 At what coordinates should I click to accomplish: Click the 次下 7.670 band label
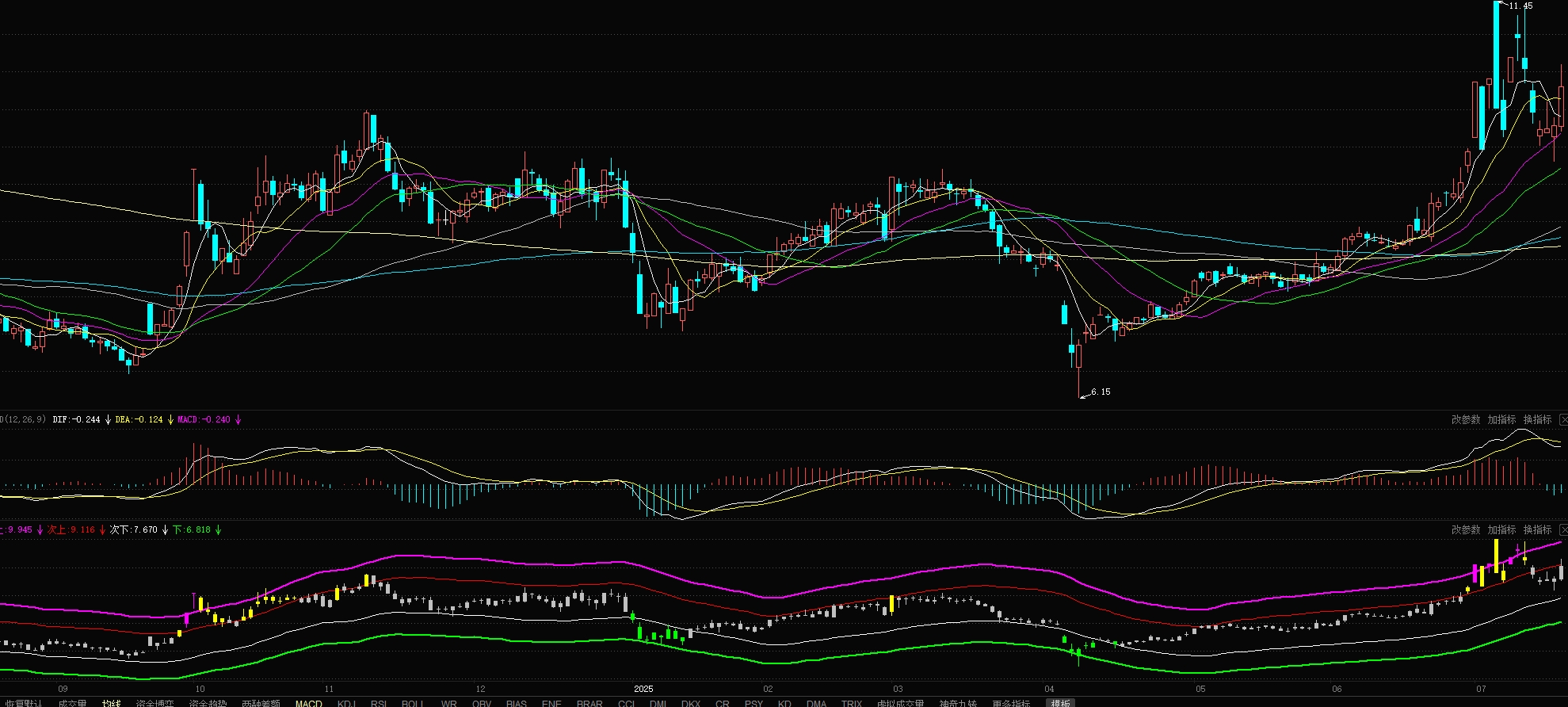tap(134, 529)
